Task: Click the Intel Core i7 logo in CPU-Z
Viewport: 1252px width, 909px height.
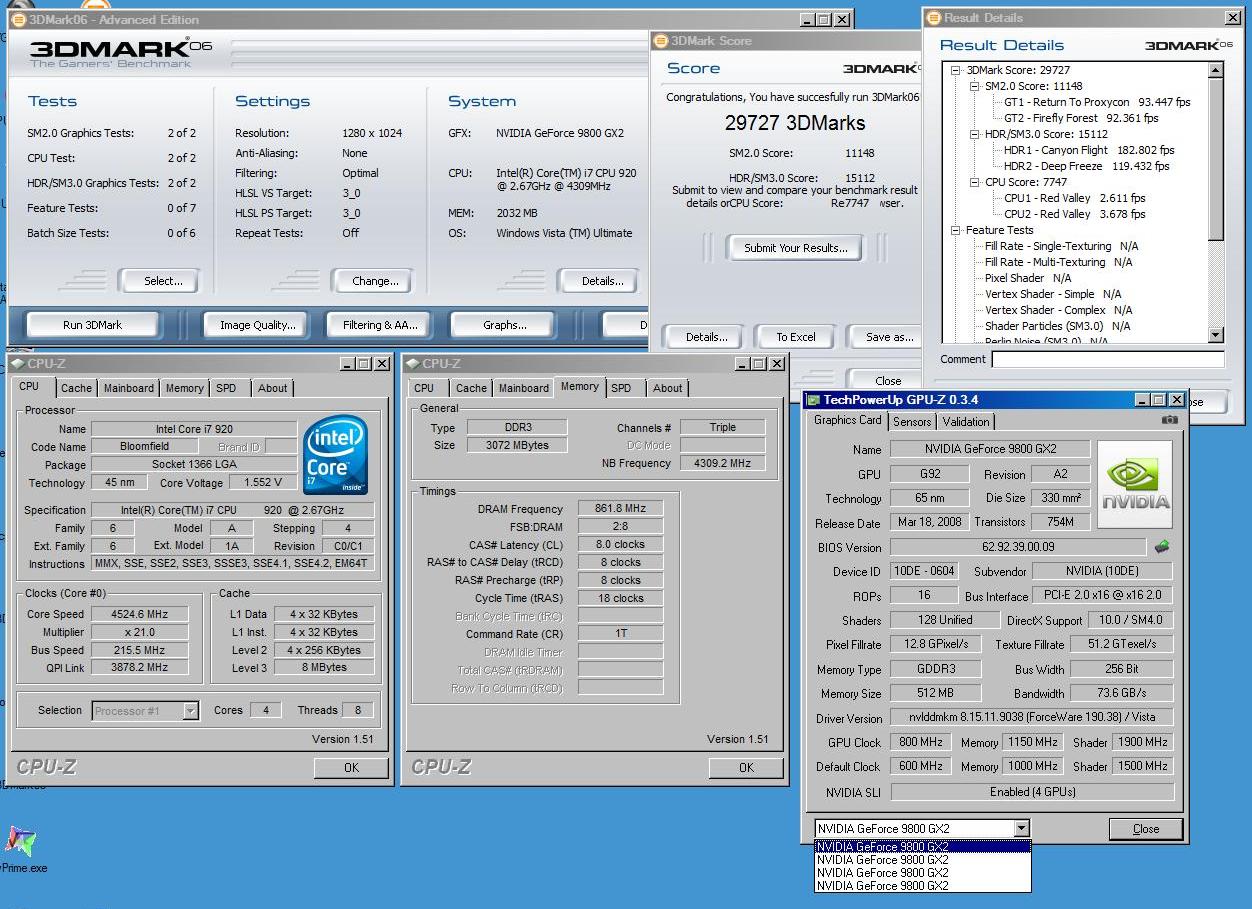Action: coord(335,455)
